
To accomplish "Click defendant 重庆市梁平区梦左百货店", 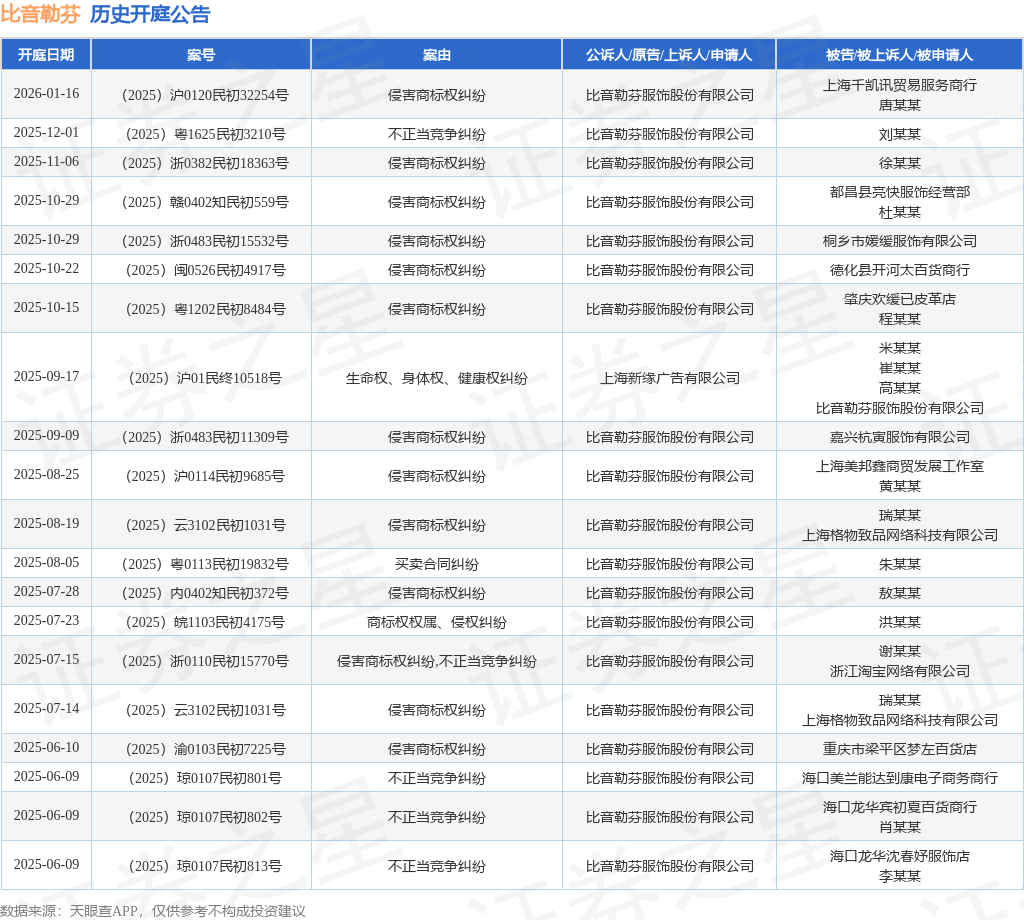I will (x=899, y=750).
